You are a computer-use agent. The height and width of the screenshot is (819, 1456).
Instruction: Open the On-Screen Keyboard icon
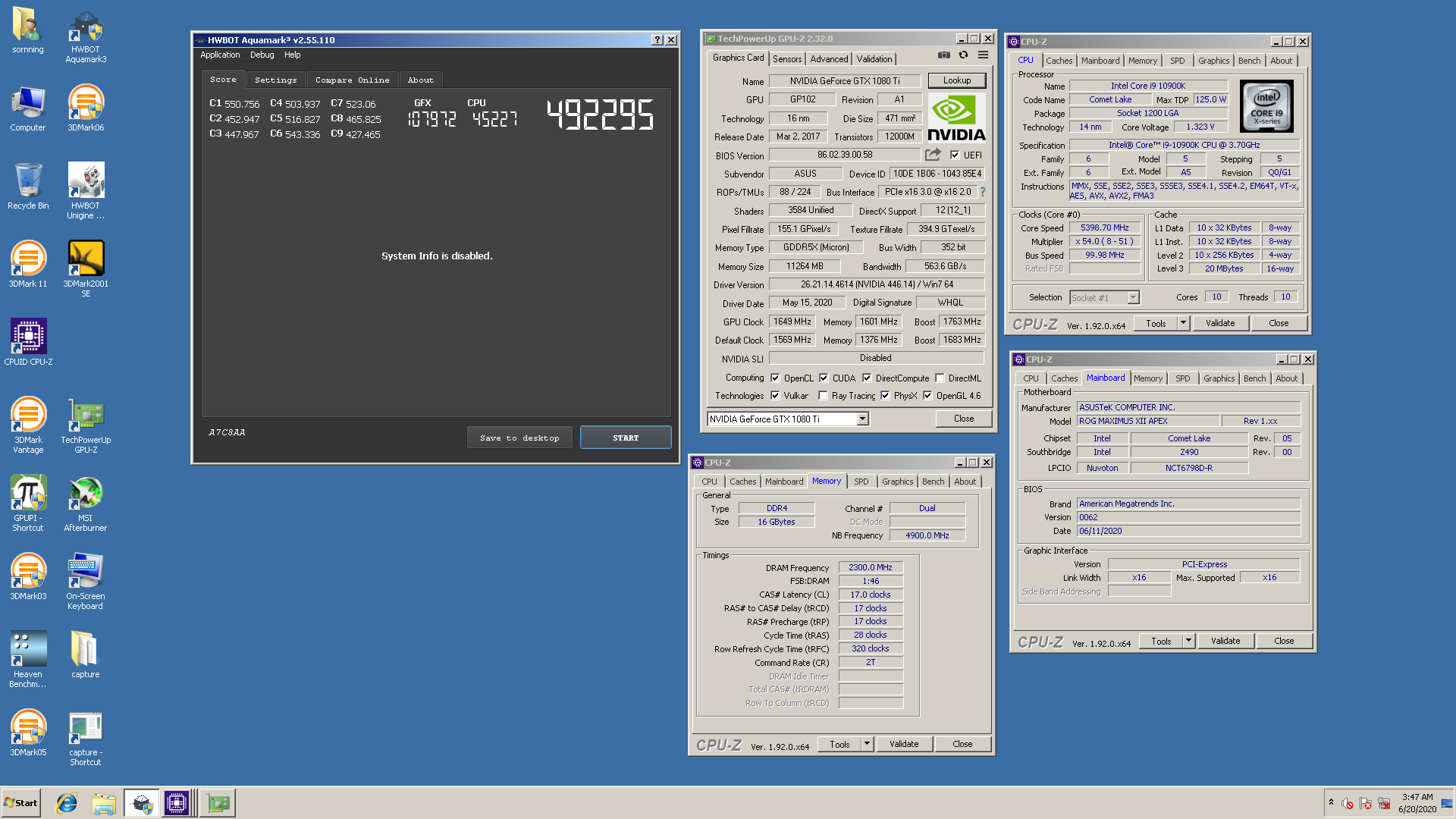tap(86, 582)
